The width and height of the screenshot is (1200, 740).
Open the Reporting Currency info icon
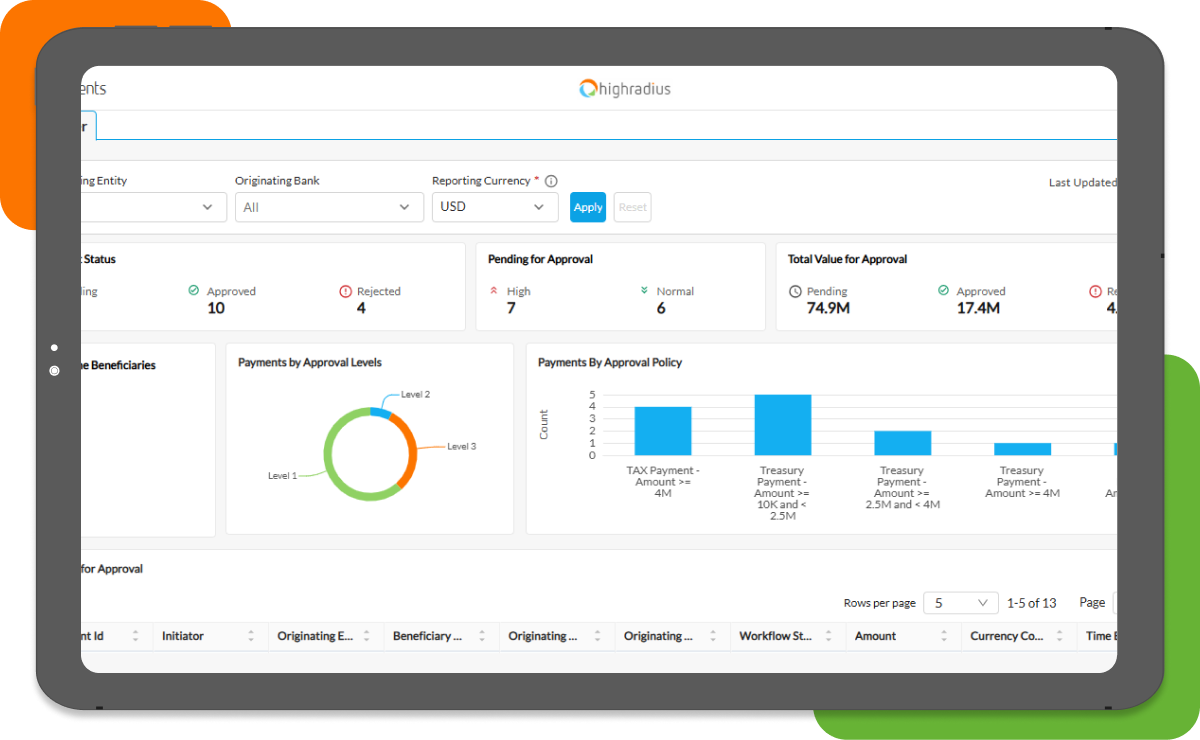551,181
